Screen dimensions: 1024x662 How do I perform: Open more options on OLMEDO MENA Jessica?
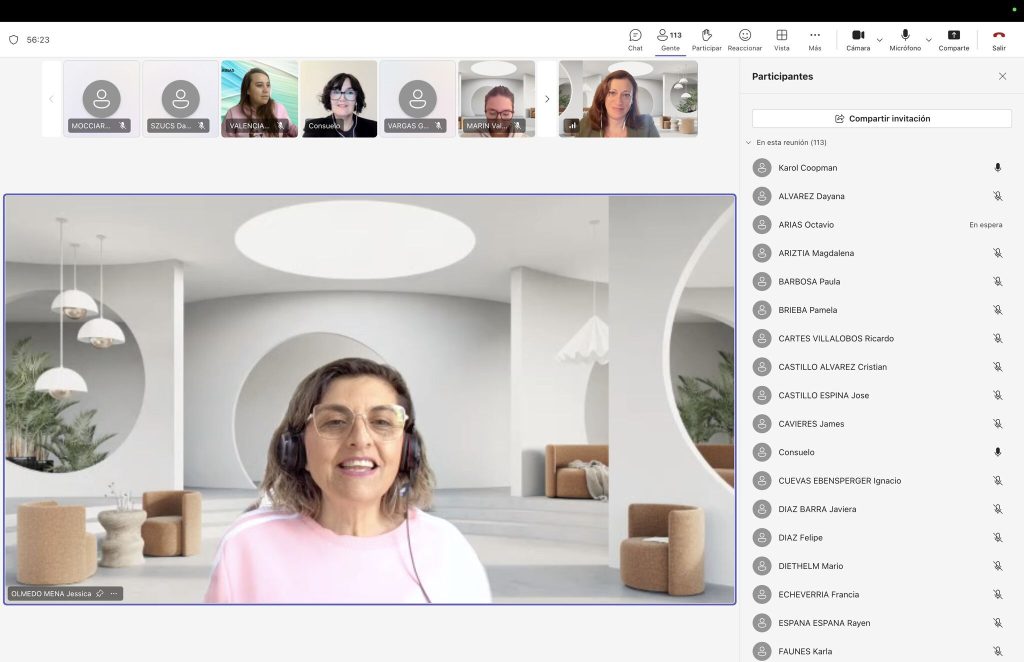tap(114, 593)
